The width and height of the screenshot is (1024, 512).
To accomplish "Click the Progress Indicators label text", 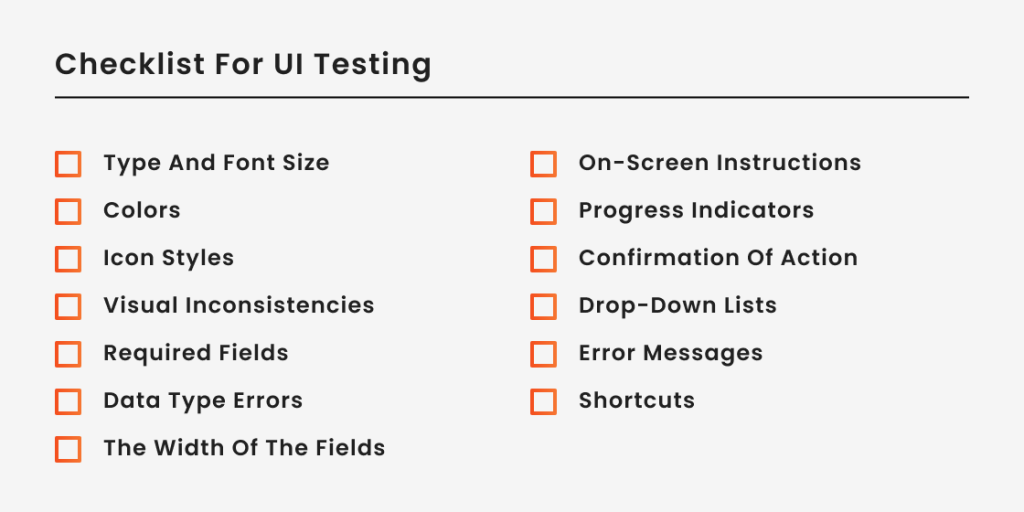I will (696, 211).
